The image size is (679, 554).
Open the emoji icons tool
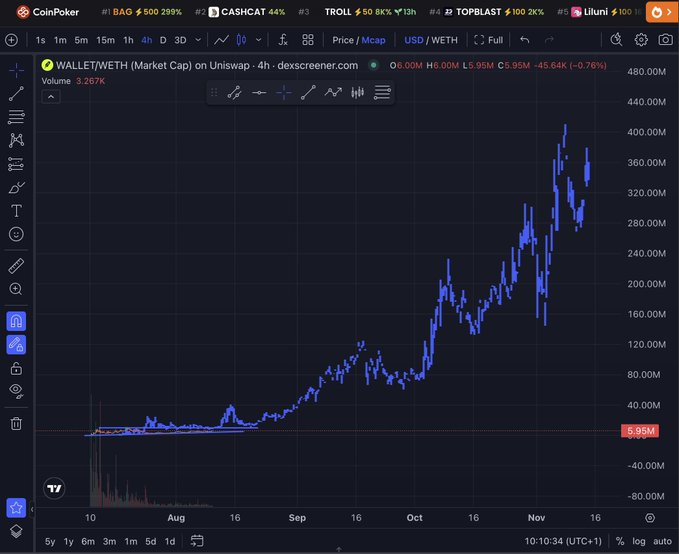coord(16,234)
